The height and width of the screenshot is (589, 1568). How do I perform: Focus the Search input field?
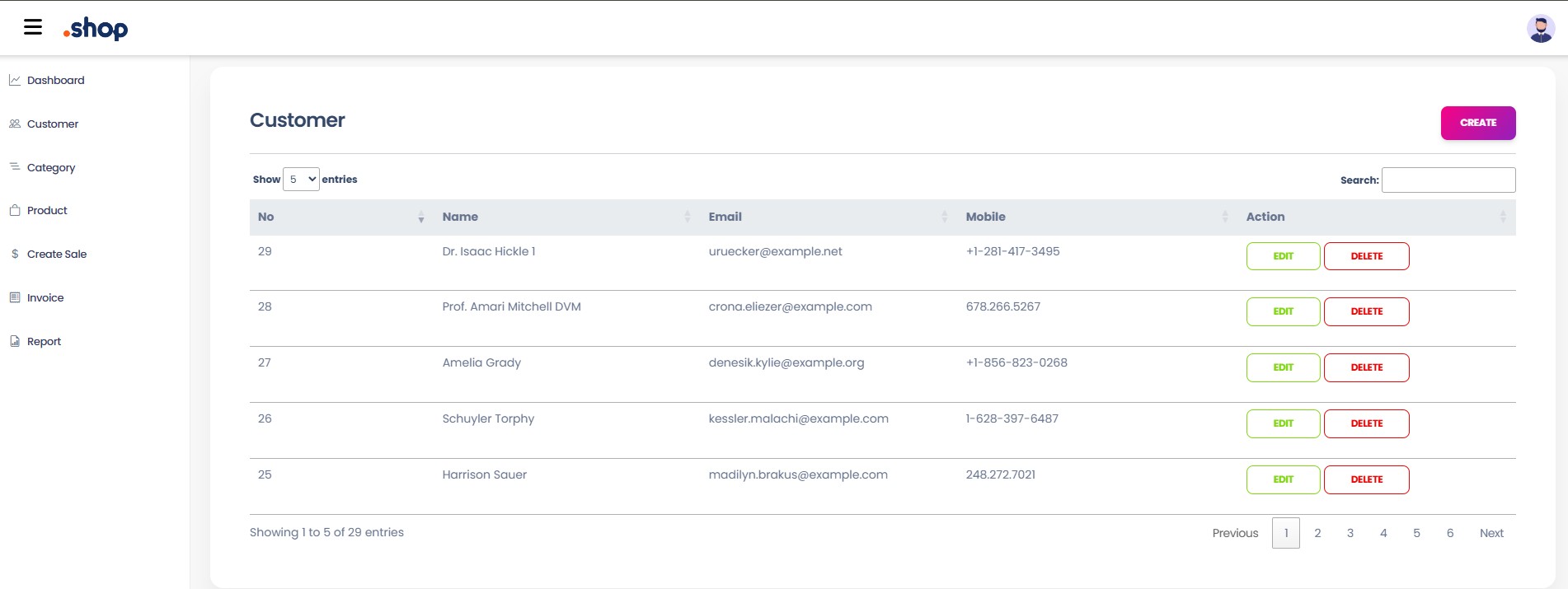tap(1448, 180)
